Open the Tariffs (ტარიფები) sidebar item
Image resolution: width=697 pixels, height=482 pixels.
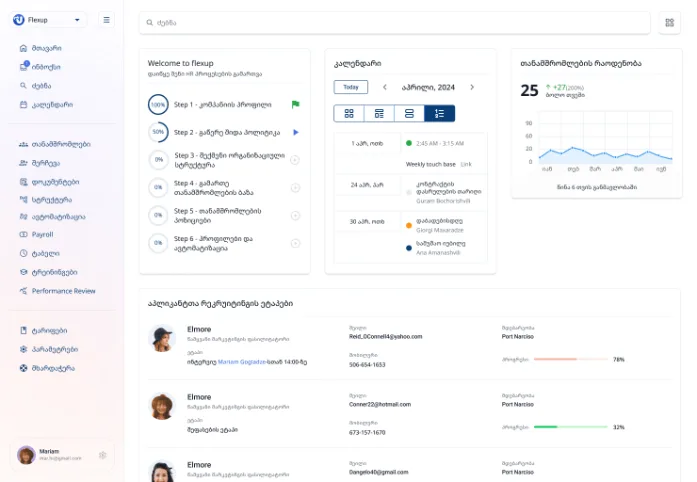[x=43, y=330]
